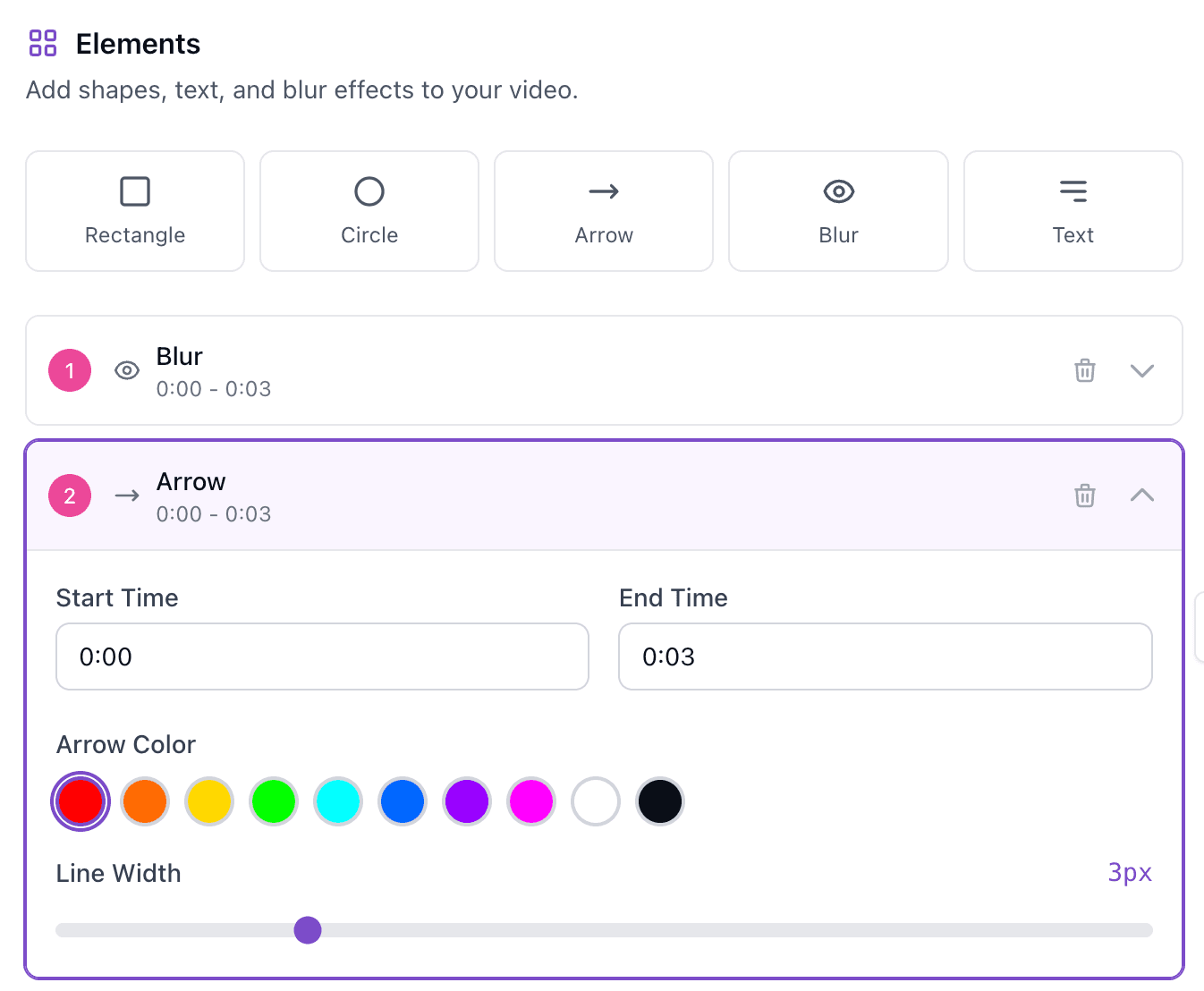This screenshot has width=1204, height=991.
Task: Select the Circle shape tool
Action: click(369, 211)
